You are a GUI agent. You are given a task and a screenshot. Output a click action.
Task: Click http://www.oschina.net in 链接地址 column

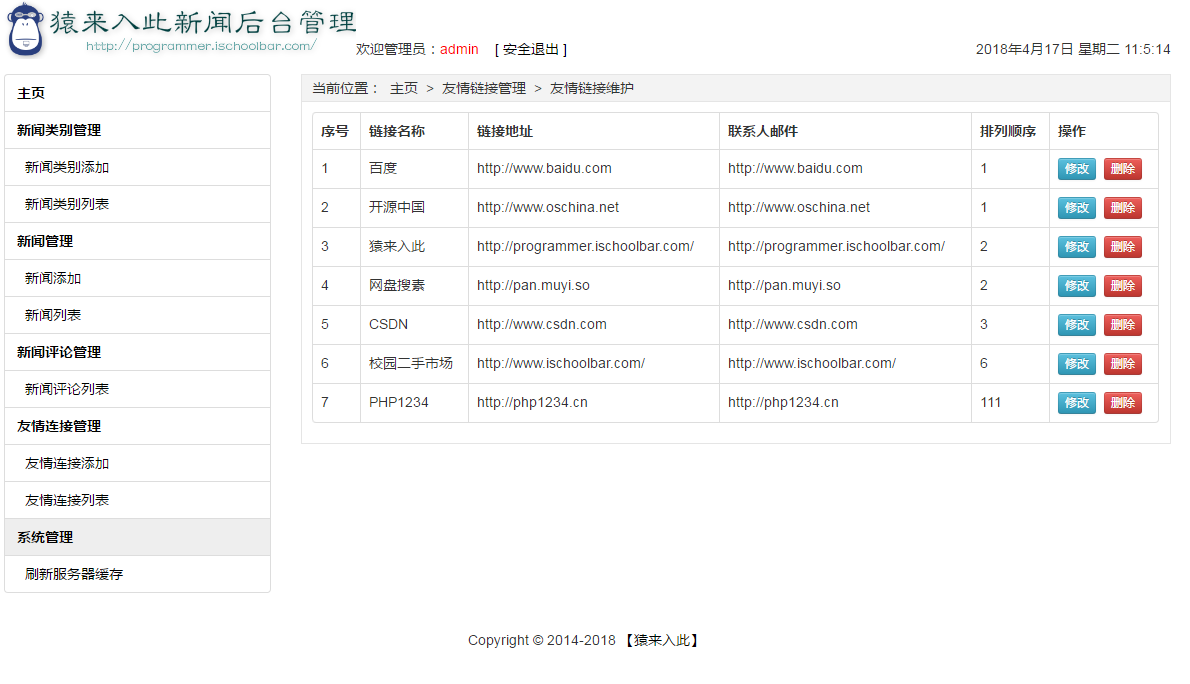(x=548, y=207)
